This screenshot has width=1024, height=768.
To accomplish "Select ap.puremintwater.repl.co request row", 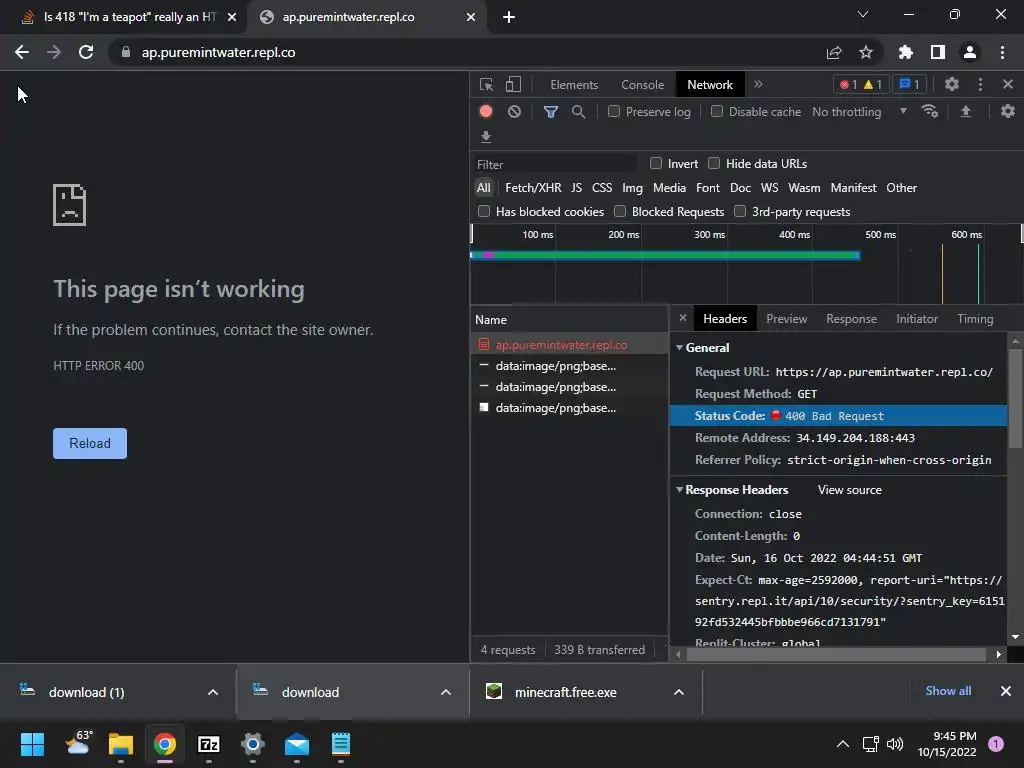I will (x=569, y=345).
